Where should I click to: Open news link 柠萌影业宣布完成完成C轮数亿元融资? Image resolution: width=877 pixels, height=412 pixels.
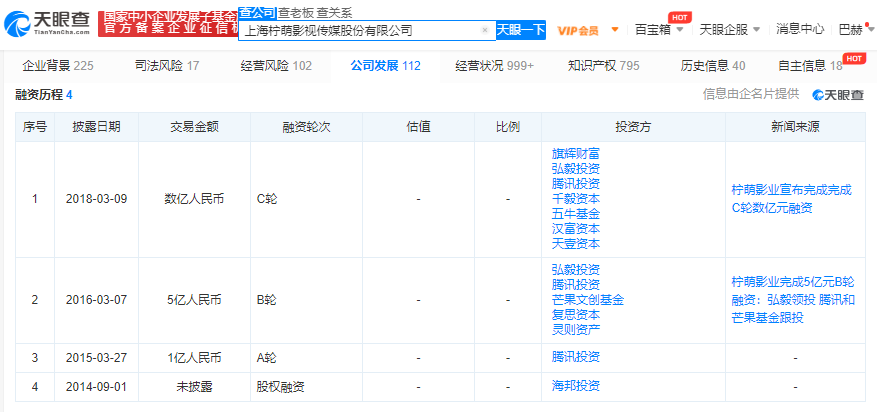pos(791,199)
